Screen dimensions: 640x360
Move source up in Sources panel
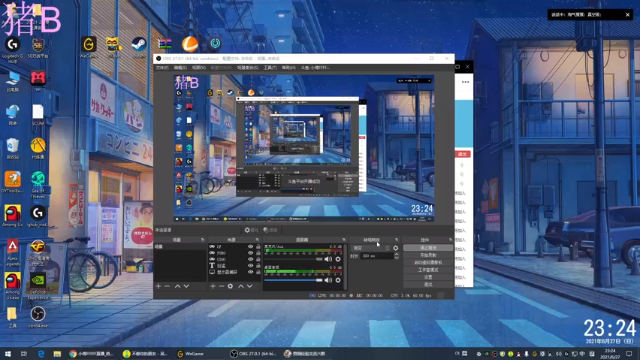[x=241, y=286]
